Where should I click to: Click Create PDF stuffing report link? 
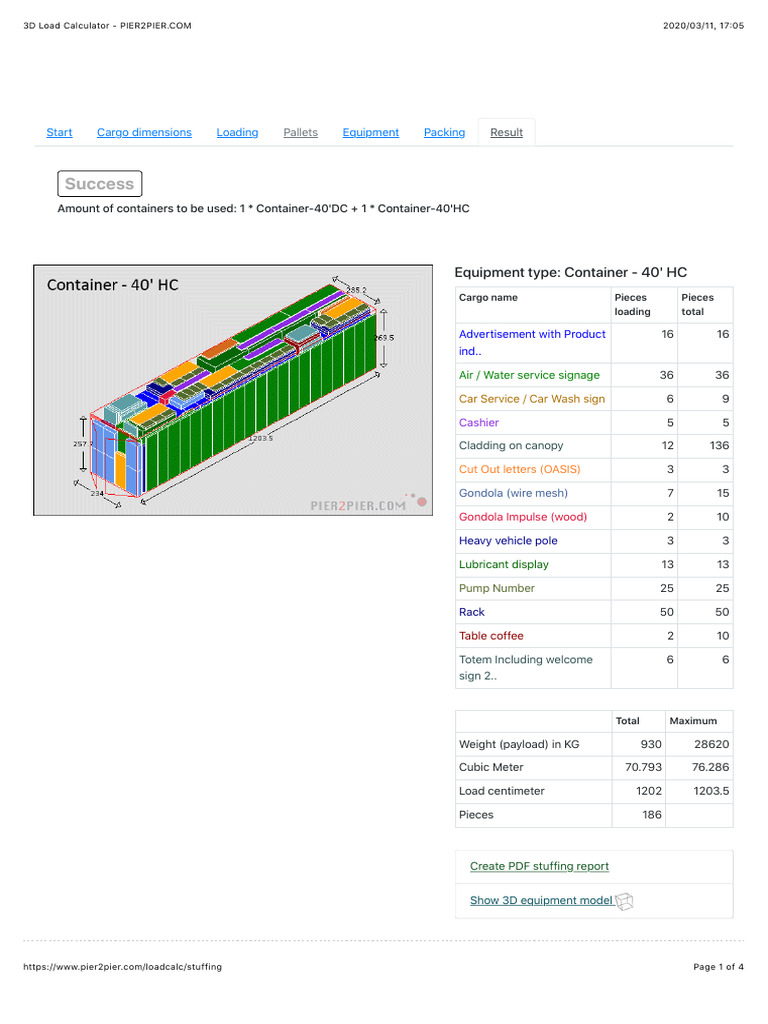(x=539, y=866)
